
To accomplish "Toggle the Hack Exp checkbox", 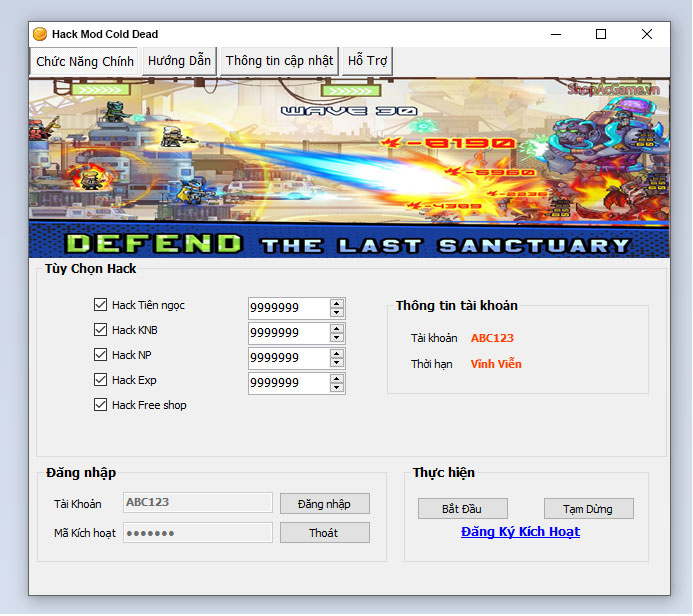I will 100,380.
